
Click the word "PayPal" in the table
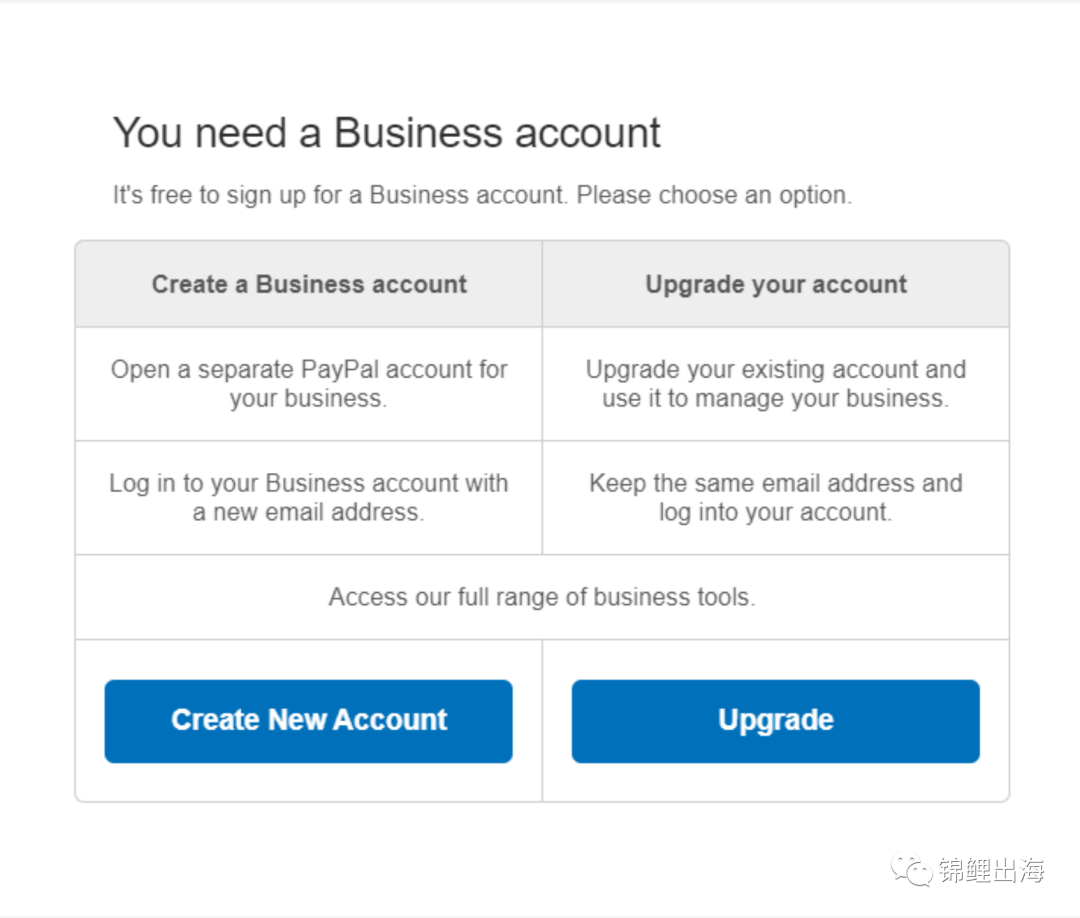click(340, 370)
